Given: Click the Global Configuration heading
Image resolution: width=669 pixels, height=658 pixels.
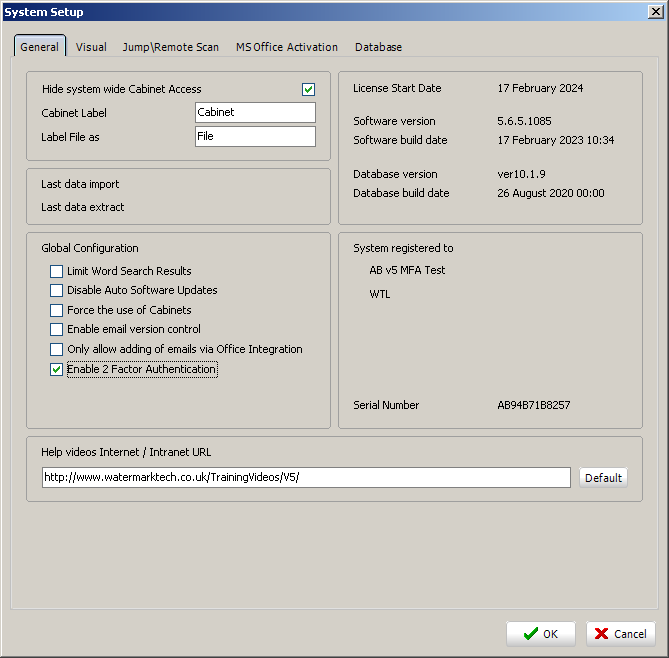Looking at the screenshot, I should tap(90, 248).
